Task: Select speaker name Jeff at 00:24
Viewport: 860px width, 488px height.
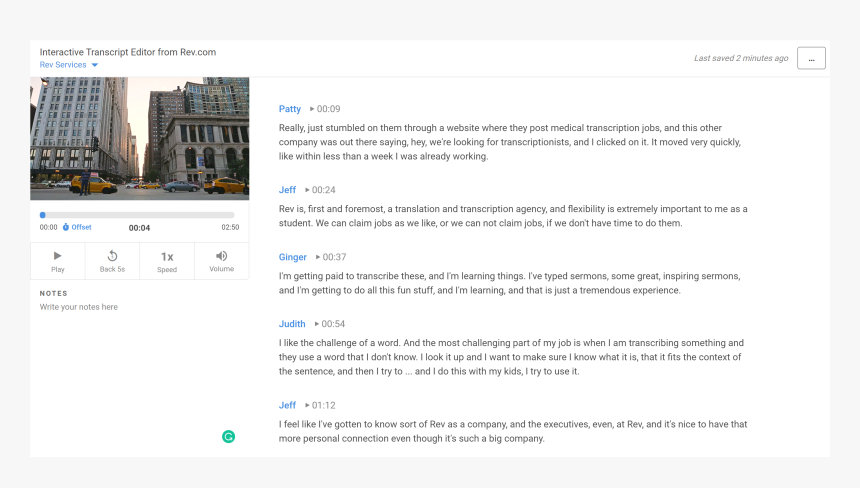Action: pyautogui.click(x=287, y=190)
